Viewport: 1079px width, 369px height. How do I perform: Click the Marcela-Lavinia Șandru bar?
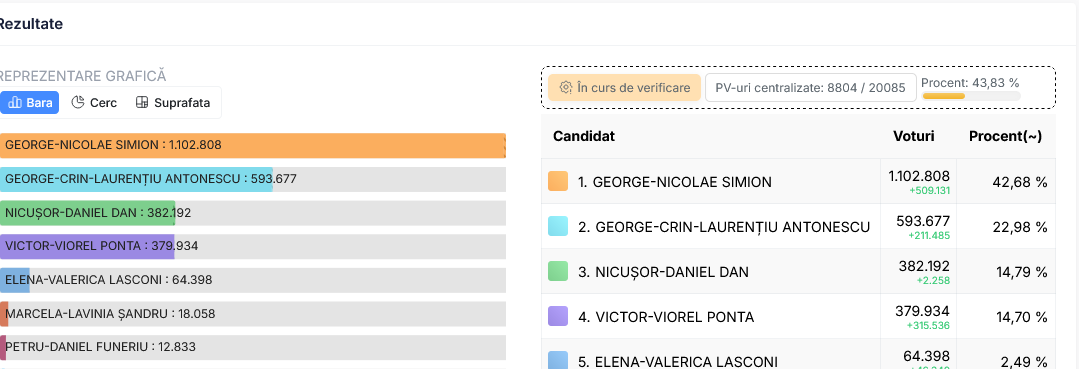253,314
